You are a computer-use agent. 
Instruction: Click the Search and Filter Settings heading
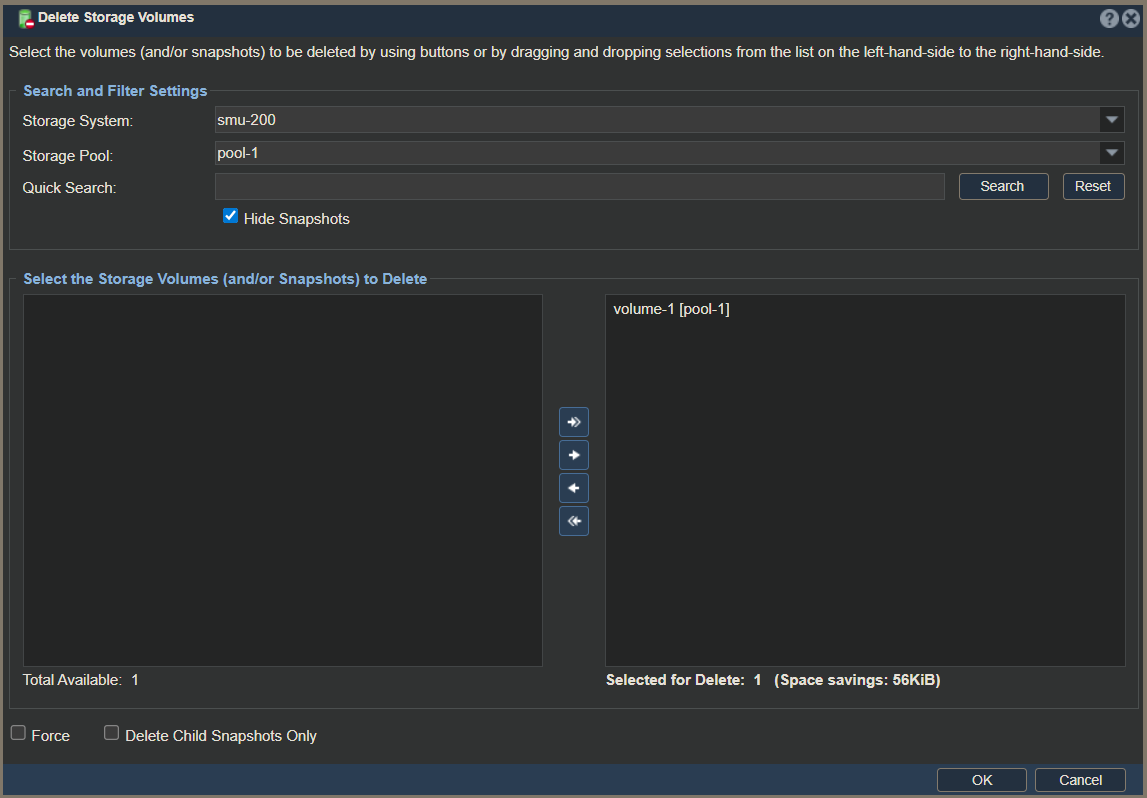tap(115, 91)
